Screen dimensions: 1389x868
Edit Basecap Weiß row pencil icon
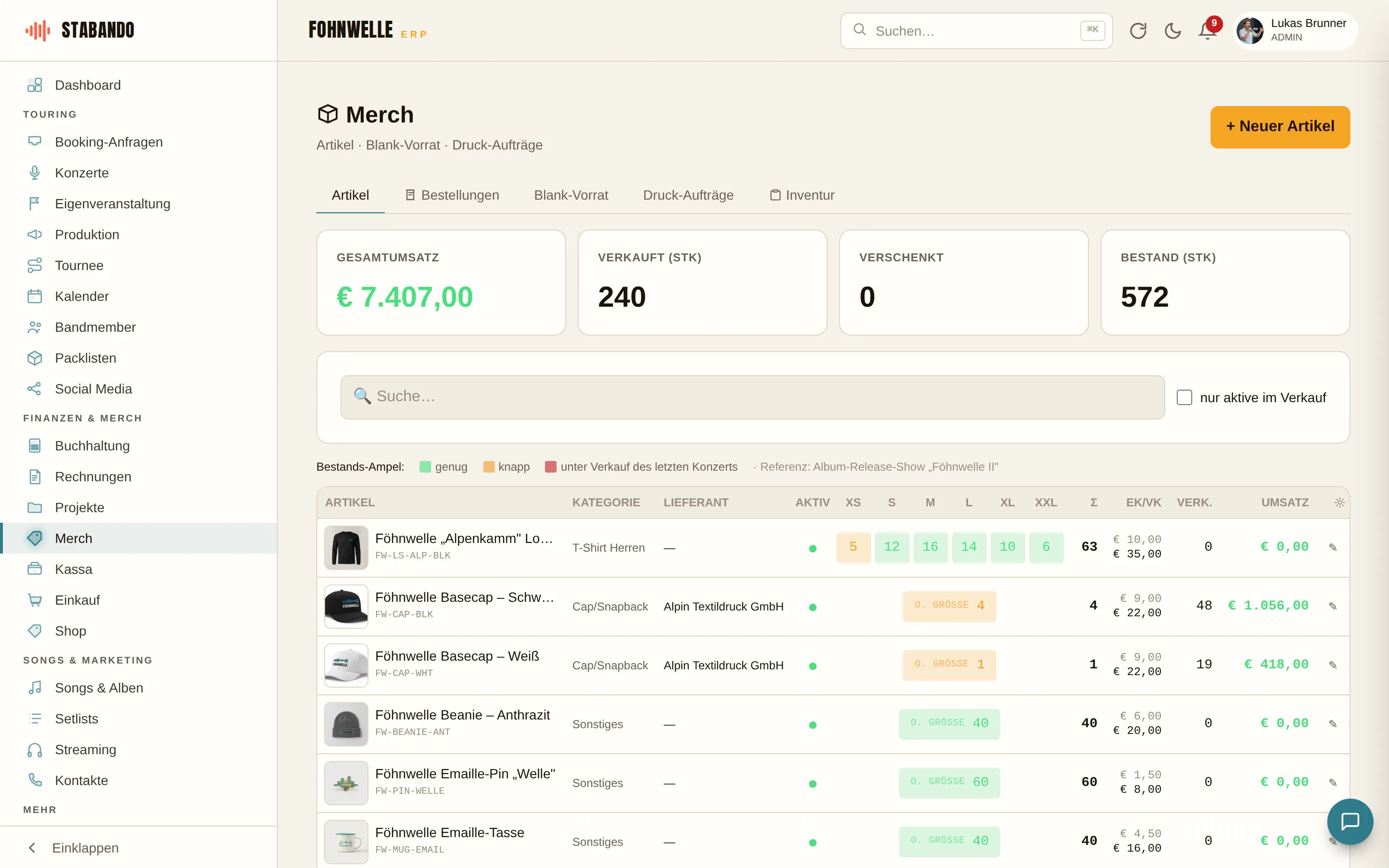pyautogui.click(x=1333, y=665)
